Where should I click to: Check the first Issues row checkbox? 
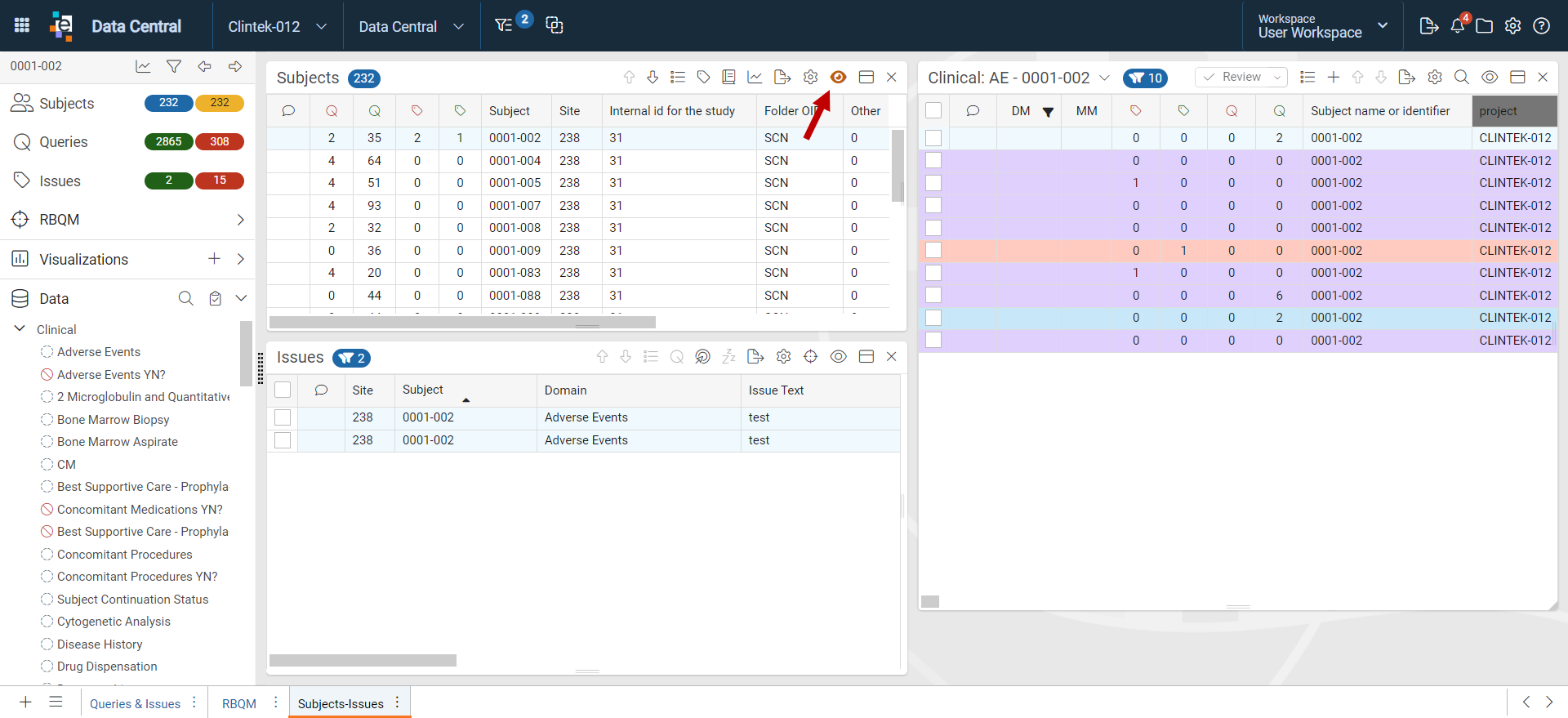[283, 417]
